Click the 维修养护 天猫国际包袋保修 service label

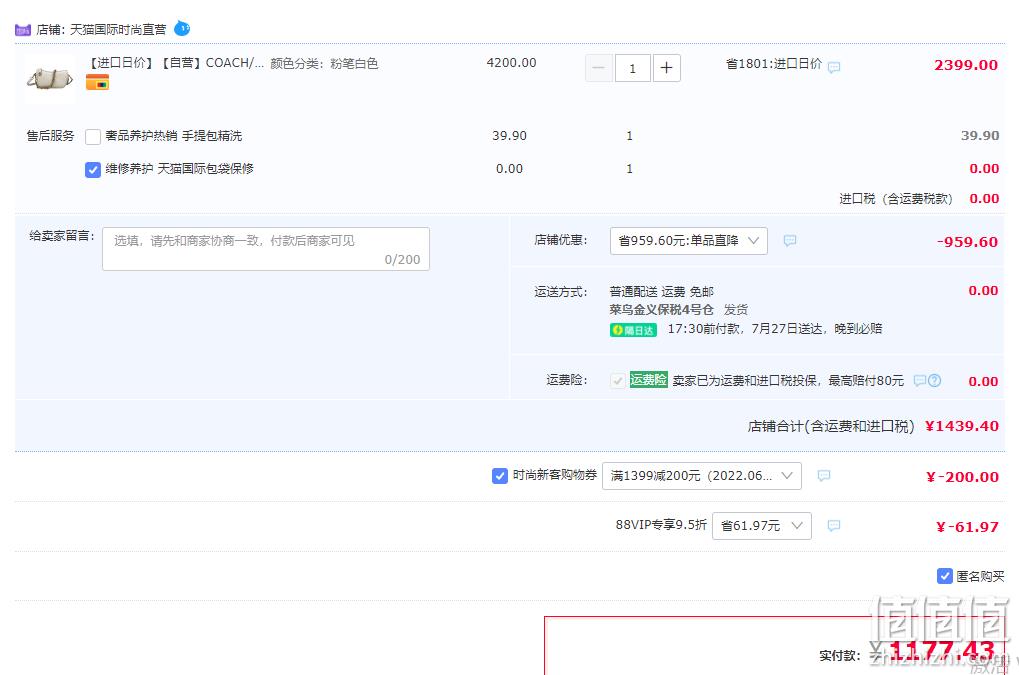179,169
